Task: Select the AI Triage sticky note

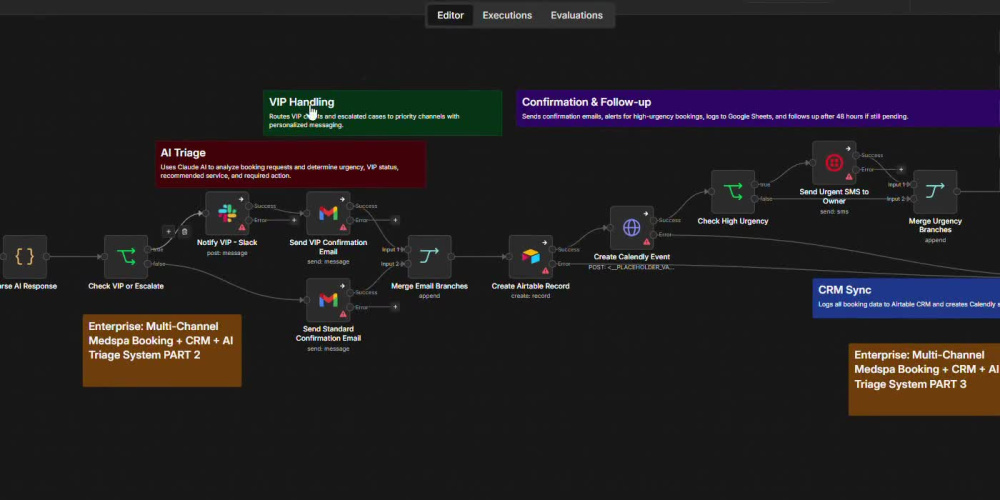Action: click(x=291, y=165)
